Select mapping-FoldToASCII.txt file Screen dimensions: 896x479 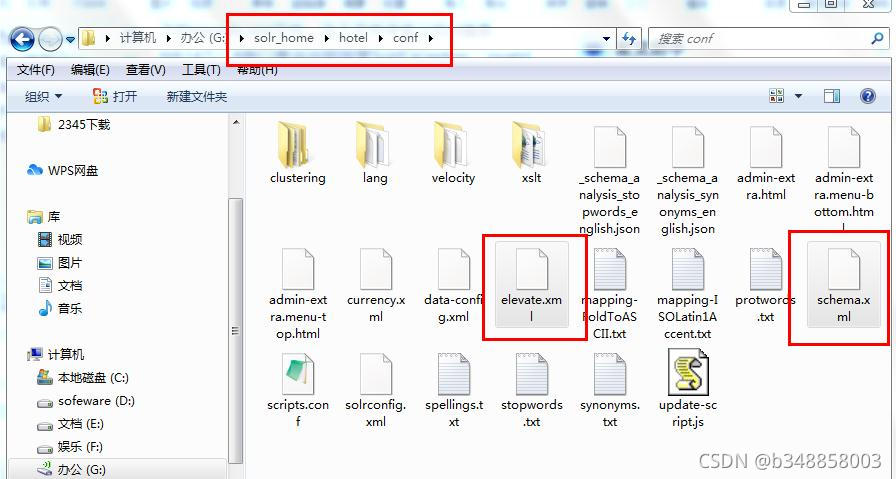click(609, 293)
